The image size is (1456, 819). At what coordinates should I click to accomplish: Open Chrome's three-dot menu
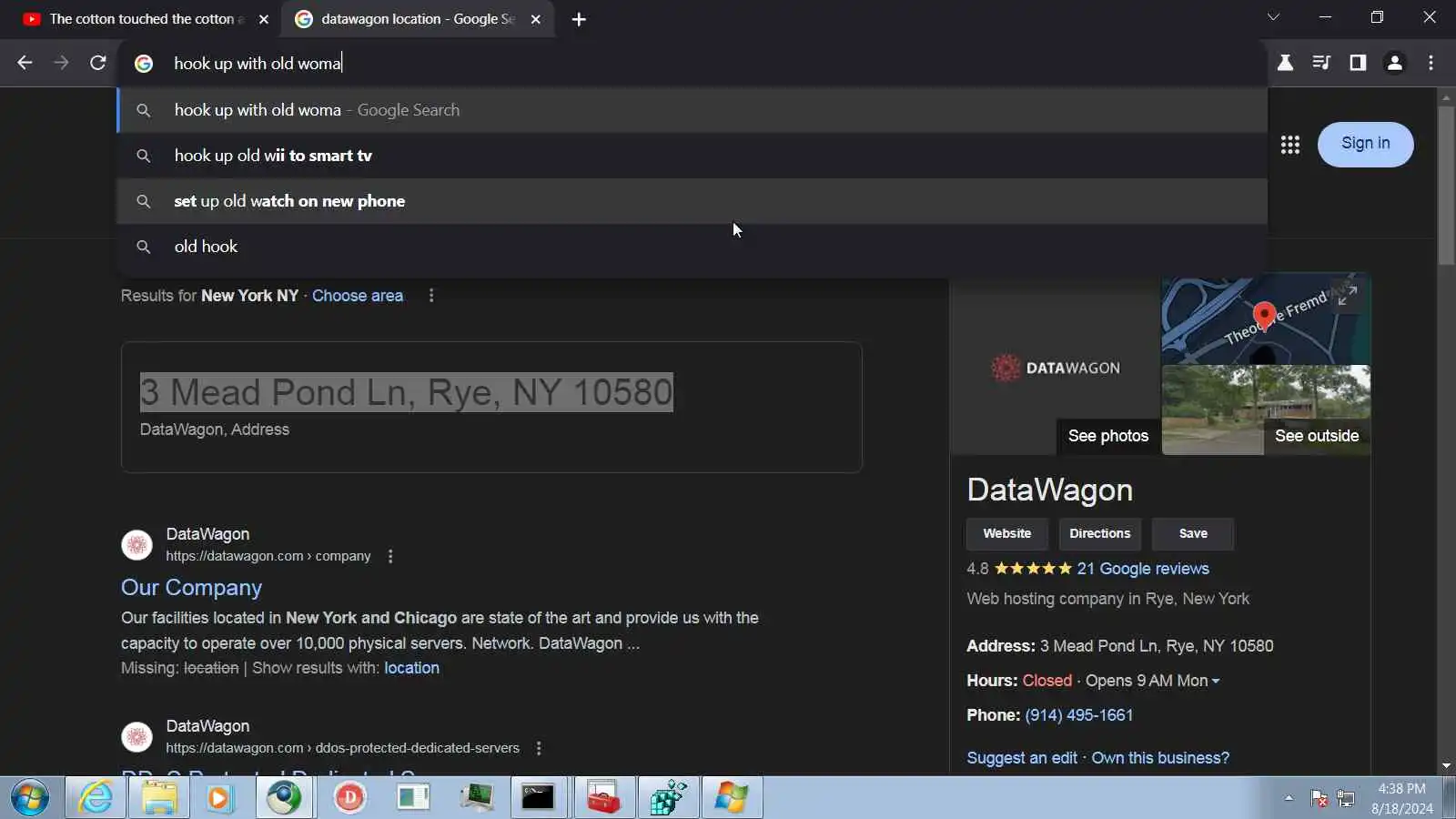click(1431, 63)
